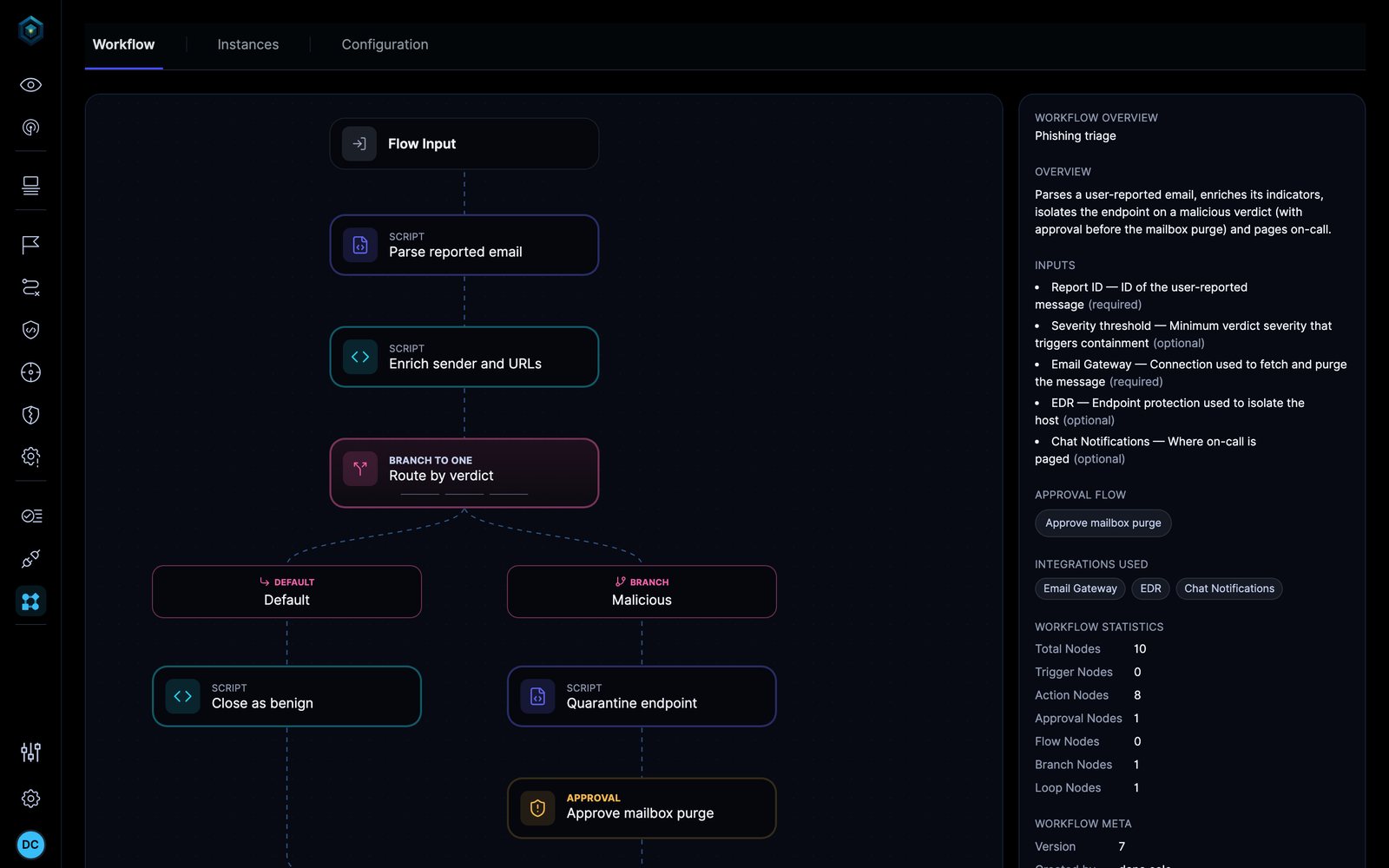Select the Default branch node
The width and height of the screenshot is (1389, 868).
click(286, 592)
